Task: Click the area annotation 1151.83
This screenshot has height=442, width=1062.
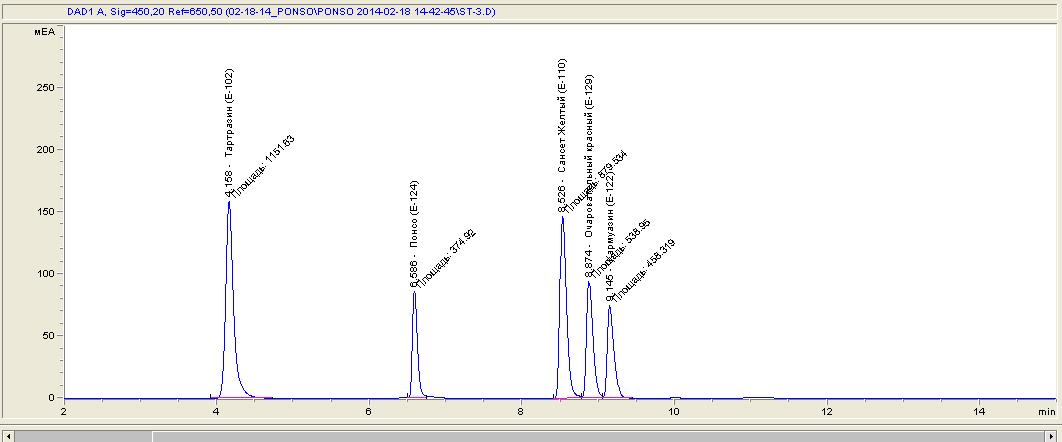Action: [265, 163]
